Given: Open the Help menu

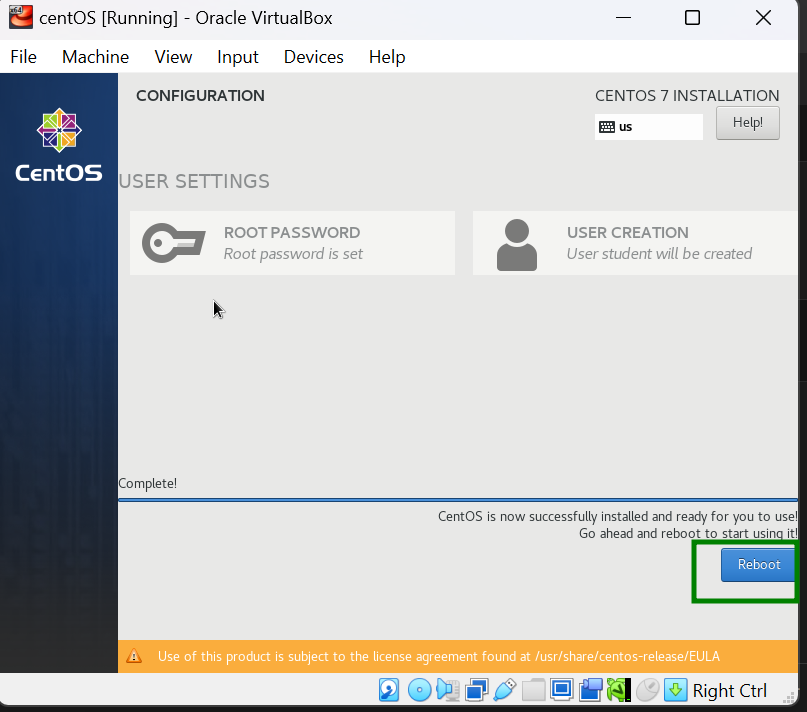Looking at the screenshot, I should coord(387,57).
